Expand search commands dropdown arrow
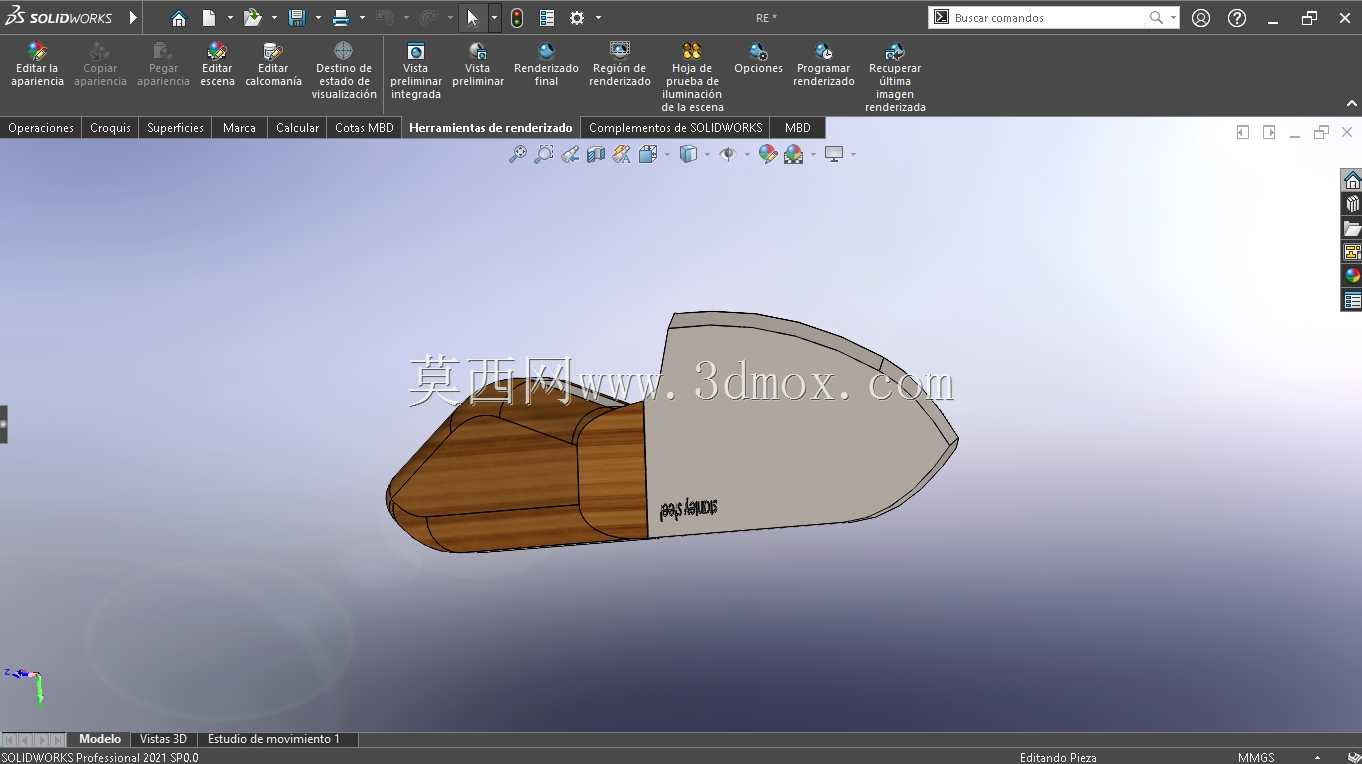This screenshot has height=764, width=1362. tap(1173, 18)
